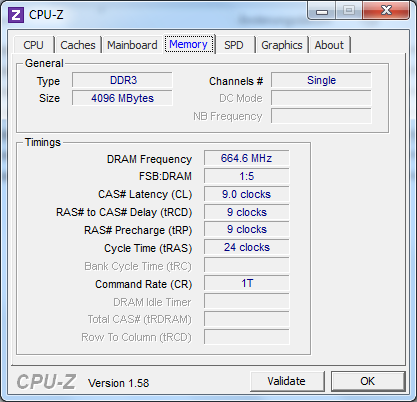
Task: Open the About tab
Action: click(x=329, y=45)
